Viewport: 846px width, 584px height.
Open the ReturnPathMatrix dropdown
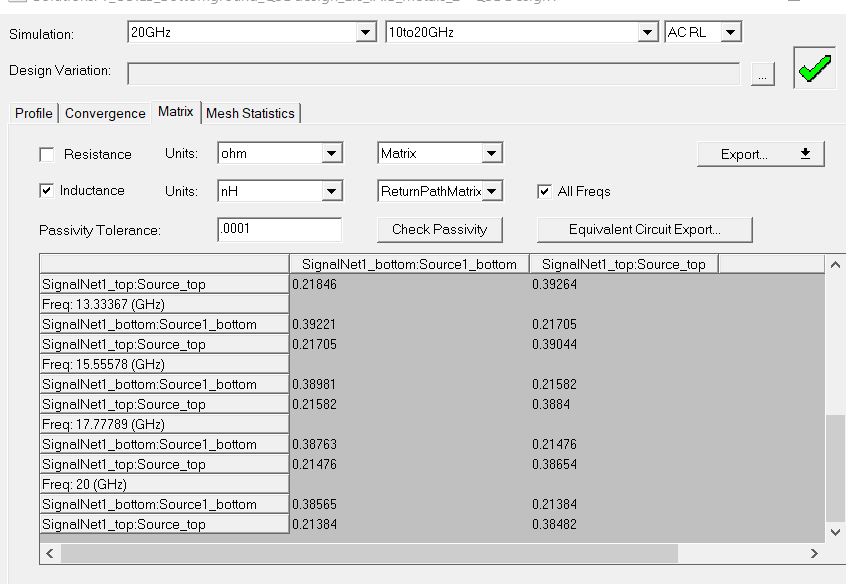(x=491, y=191)
